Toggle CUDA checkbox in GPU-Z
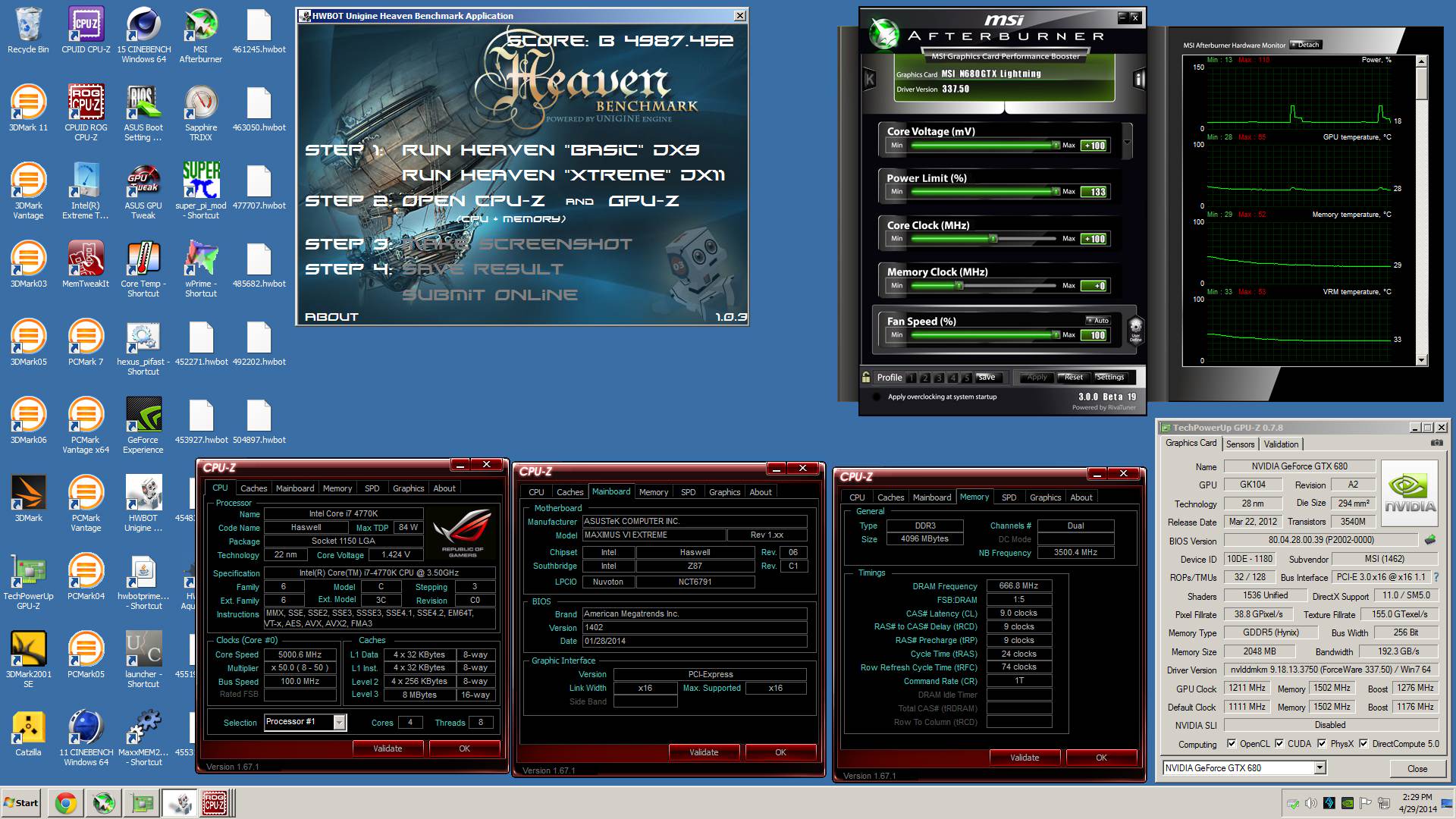This screenshot has height=819, width=1456. [1279, 743]
